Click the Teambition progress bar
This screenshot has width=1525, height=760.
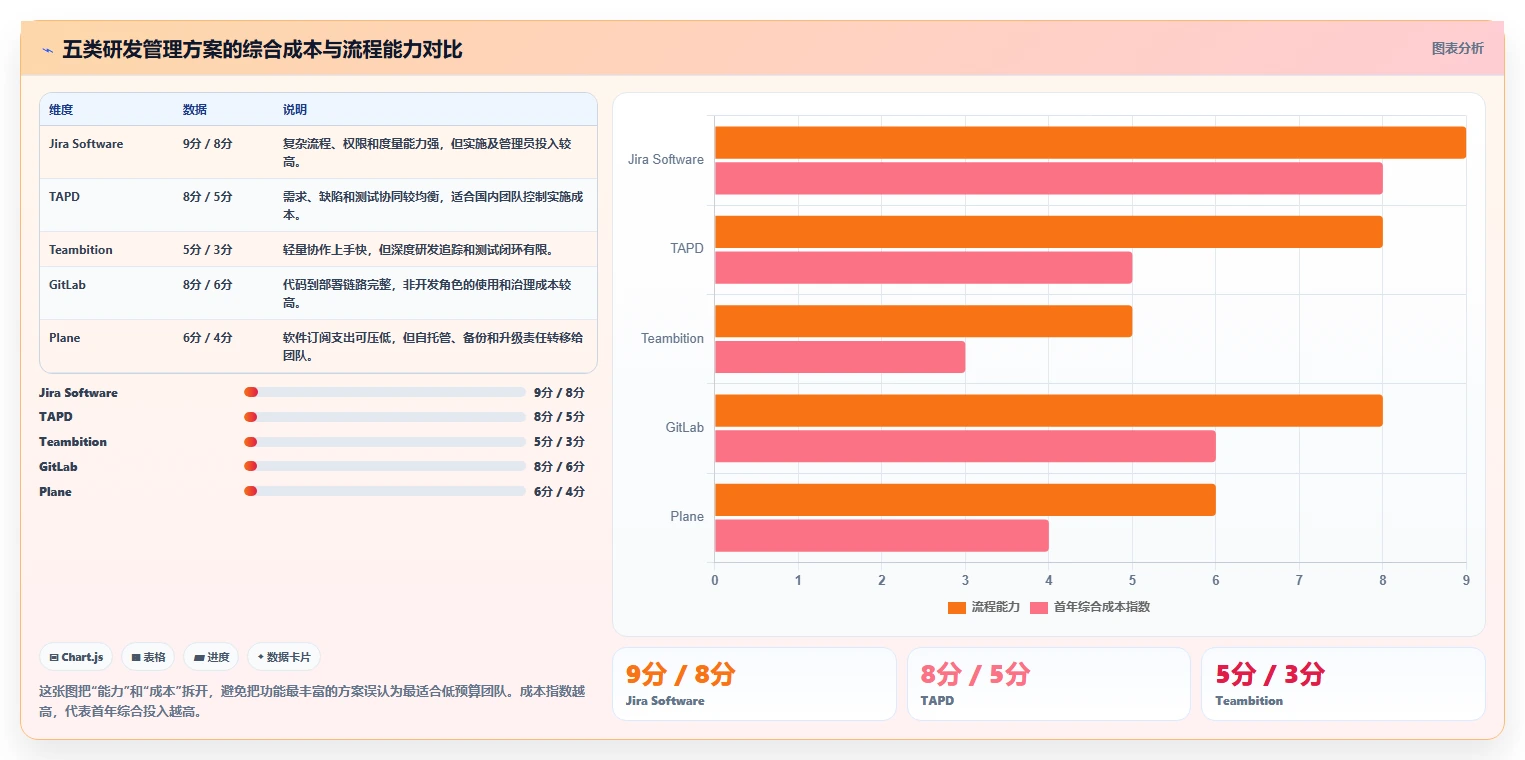tap(384, 441)
